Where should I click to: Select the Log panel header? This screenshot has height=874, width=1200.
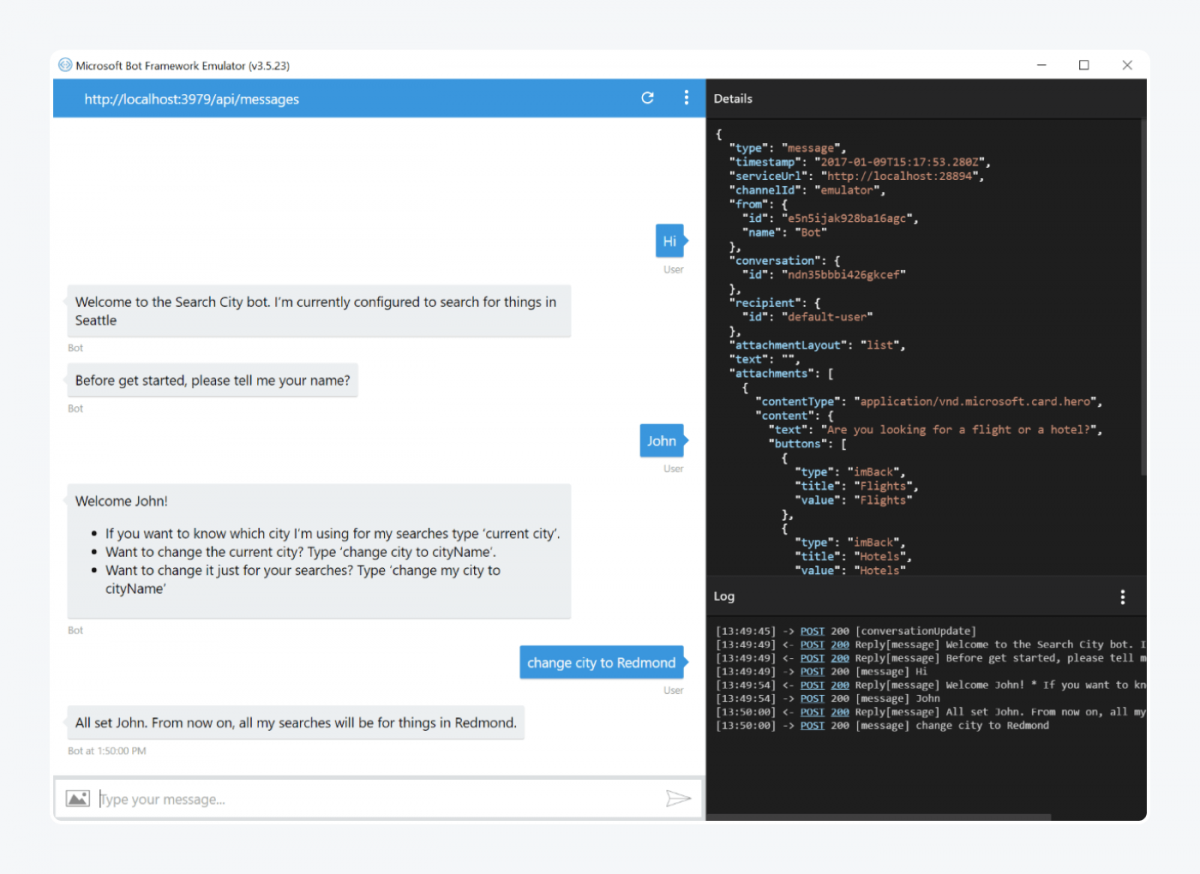pos(724,596)
